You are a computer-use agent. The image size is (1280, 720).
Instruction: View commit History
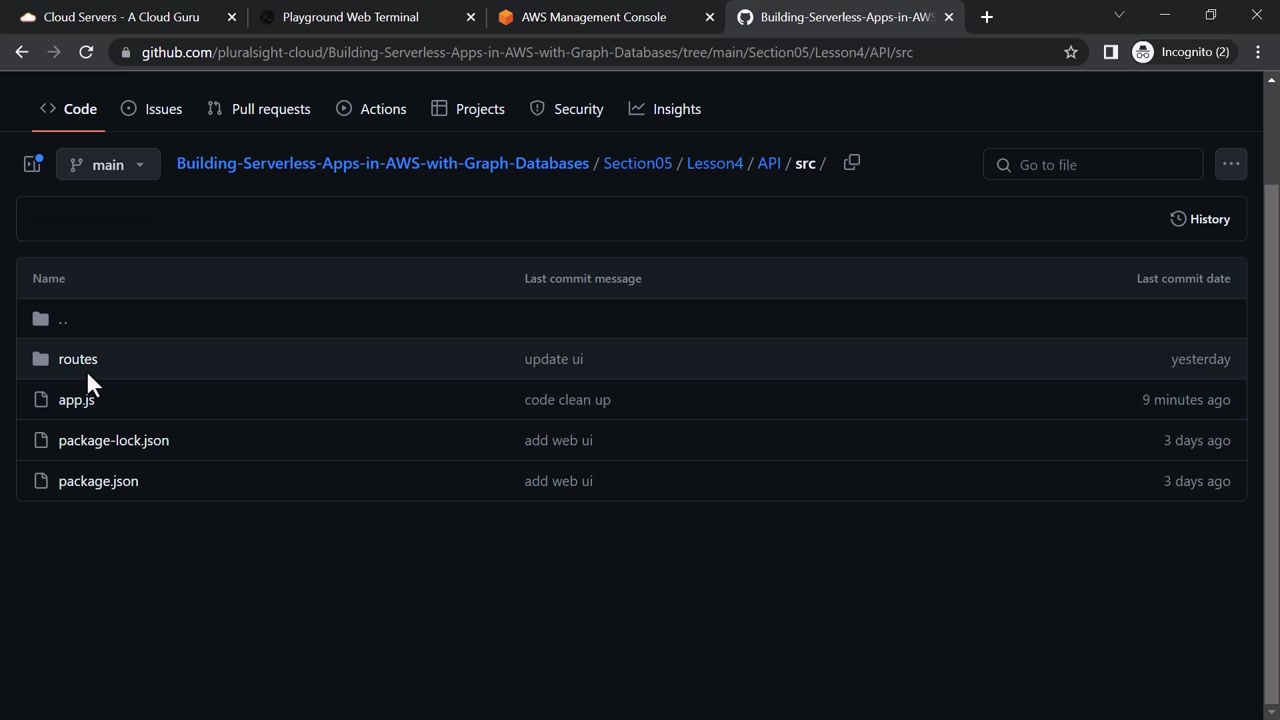point(1200,219)
